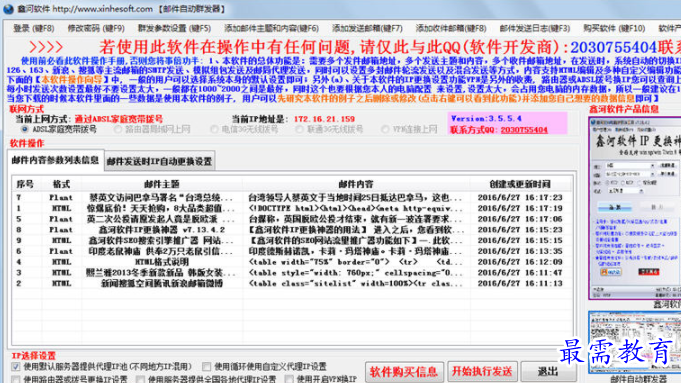The width and height of the screenshot is (681, 383).
Task: Sort by 创建或更新时间 column header
Action: (520, 184)
